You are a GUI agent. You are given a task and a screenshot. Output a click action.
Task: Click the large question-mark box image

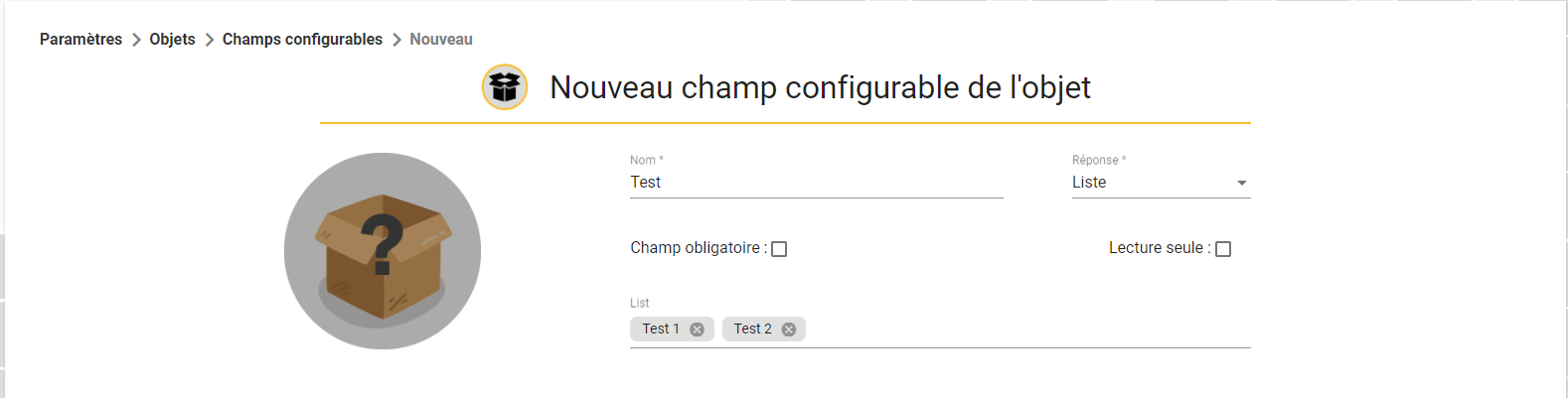(x=383, y=251)
